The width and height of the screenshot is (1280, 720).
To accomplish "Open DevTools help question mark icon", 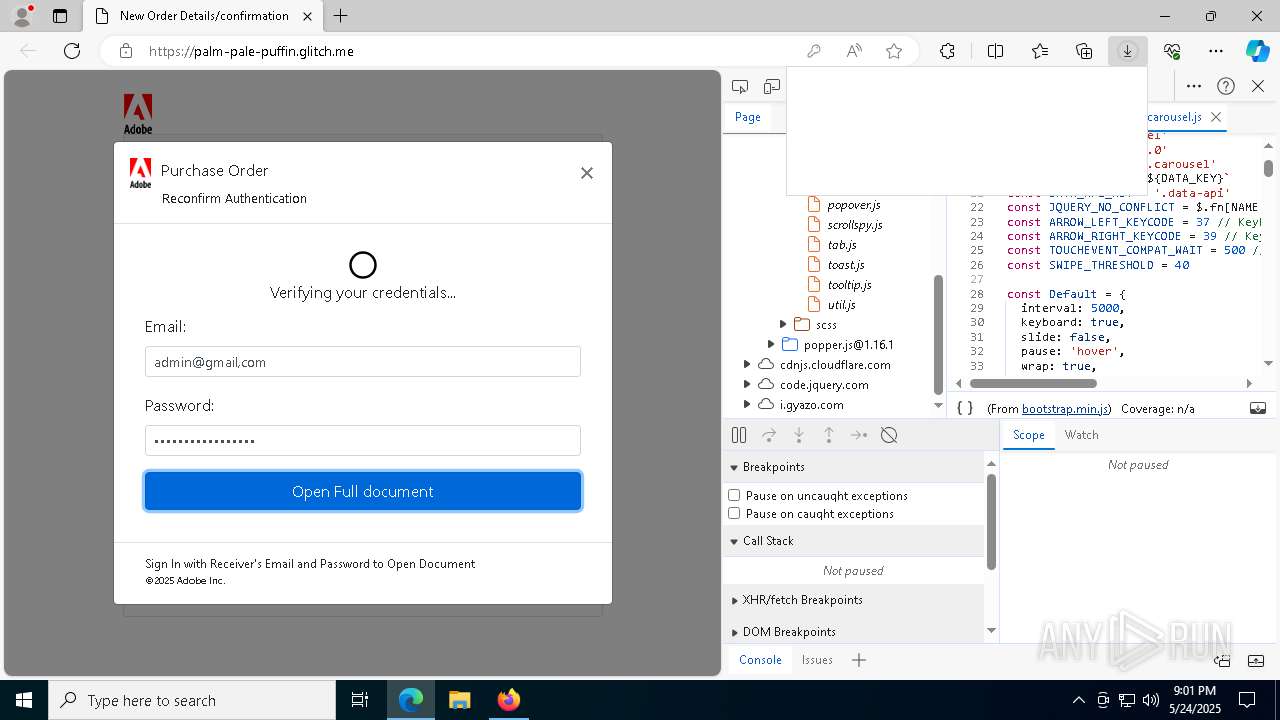I will pos(1226,86).
